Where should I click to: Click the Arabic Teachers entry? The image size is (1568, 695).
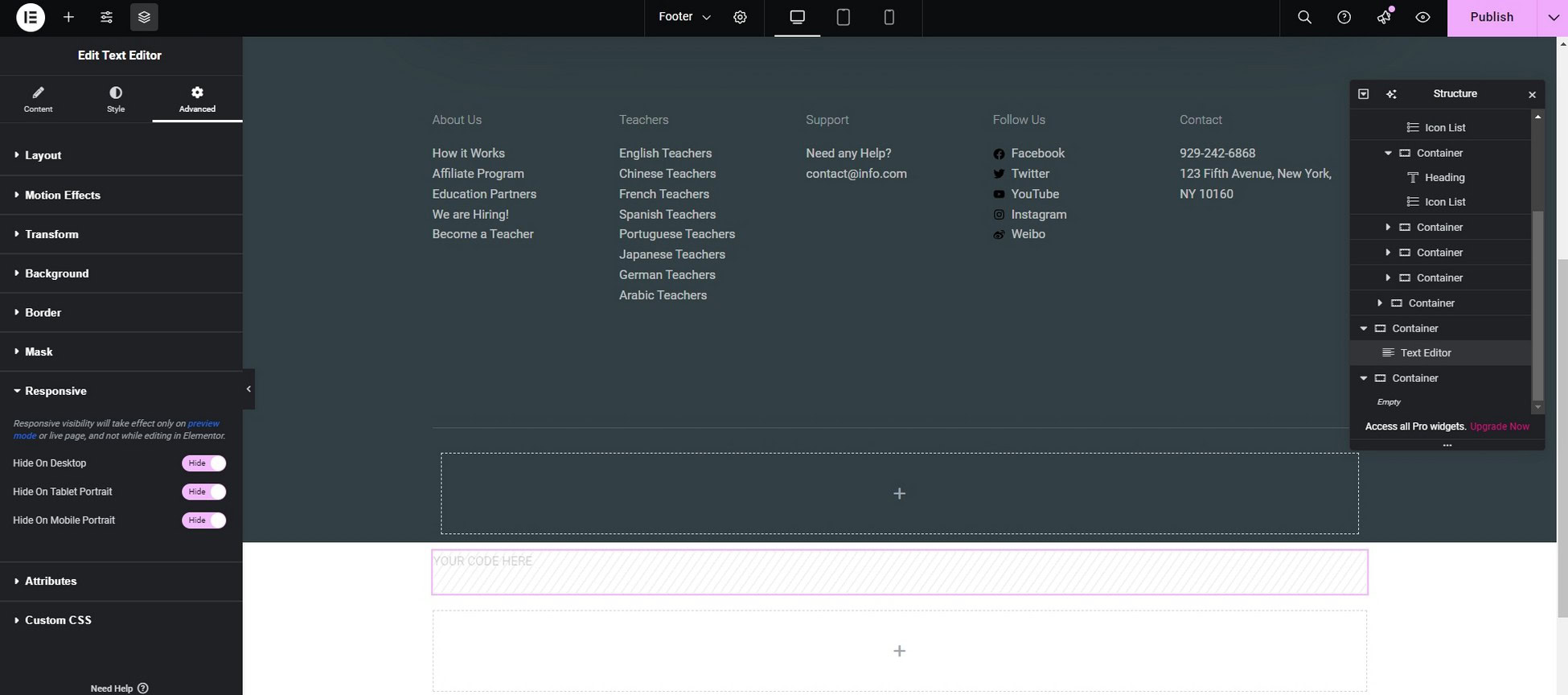click(x=663, y=295)
